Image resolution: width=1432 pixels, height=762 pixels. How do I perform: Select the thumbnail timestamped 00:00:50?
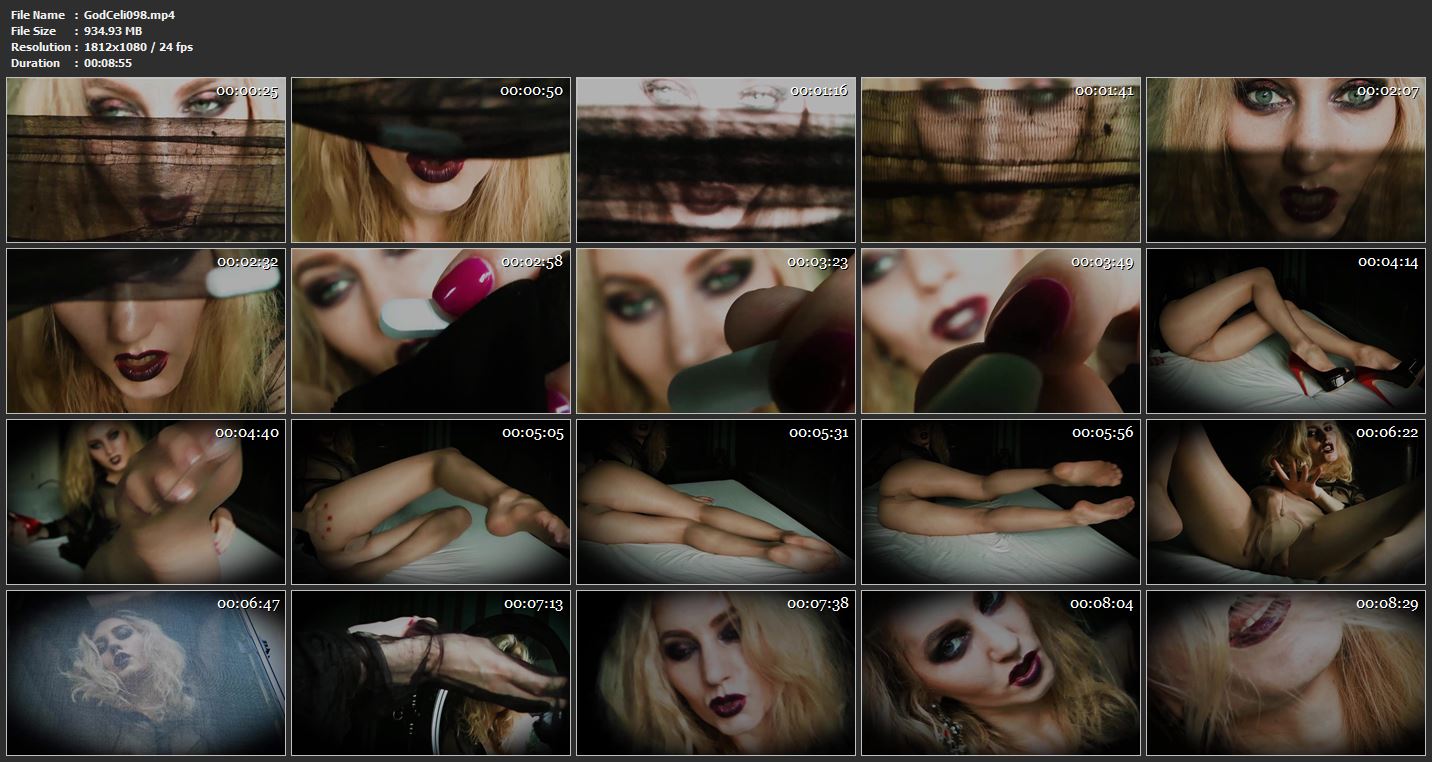pos(431,160)
